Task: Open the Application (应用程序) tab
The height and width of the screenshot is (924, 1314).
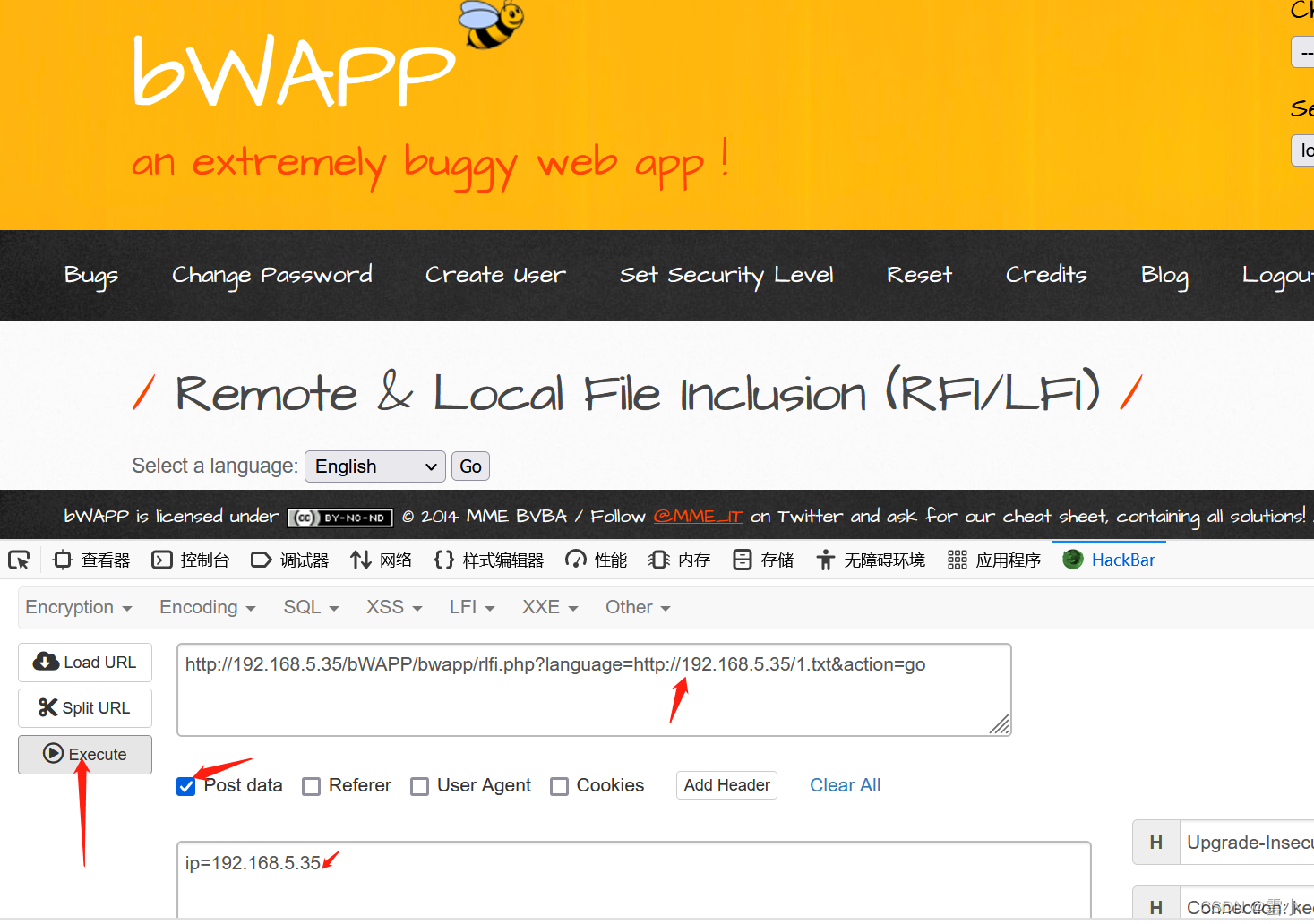Action: (x=994, y=560)
